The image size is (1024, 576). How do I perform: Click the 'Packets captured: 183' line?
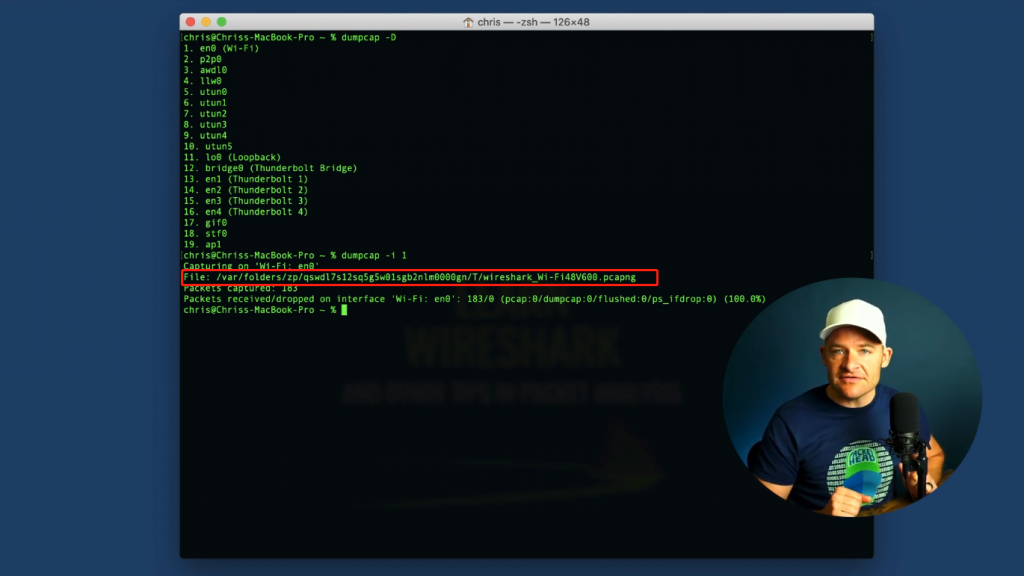click(240, 288)
